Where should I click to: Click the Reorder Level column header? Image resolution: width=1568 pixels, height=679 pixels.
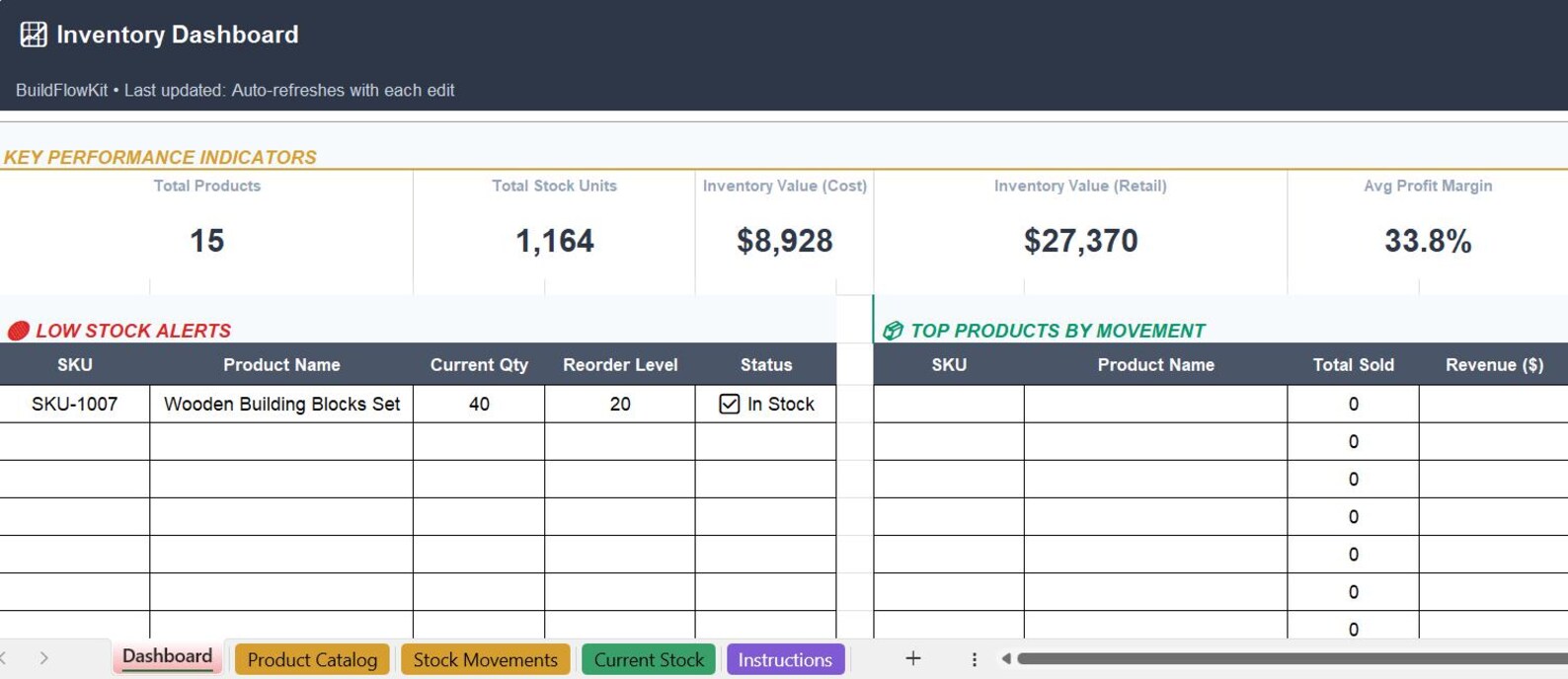[x=620, y=364]
